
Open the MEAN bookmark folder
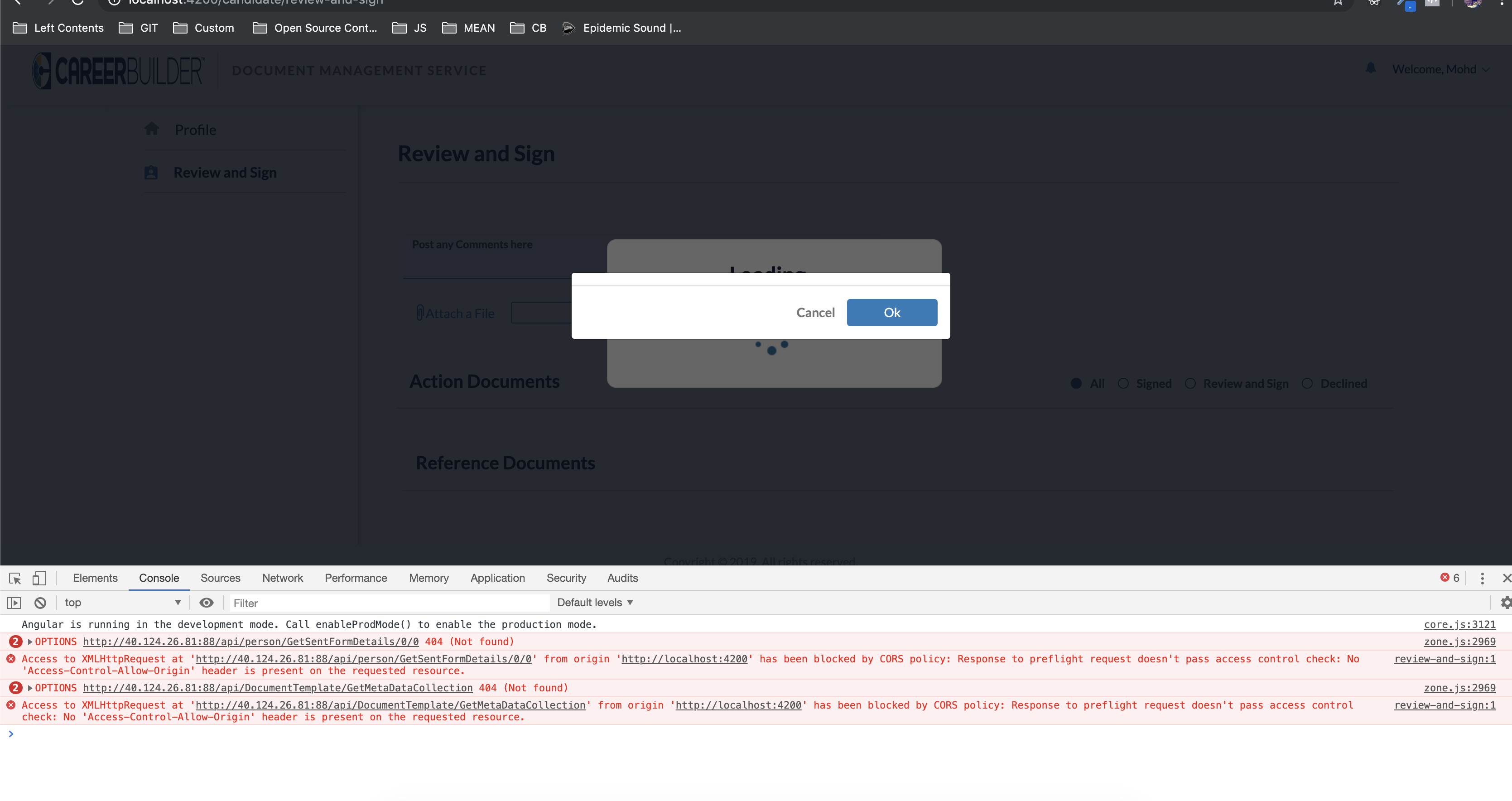pyautogui.click(x=468, y=28)
